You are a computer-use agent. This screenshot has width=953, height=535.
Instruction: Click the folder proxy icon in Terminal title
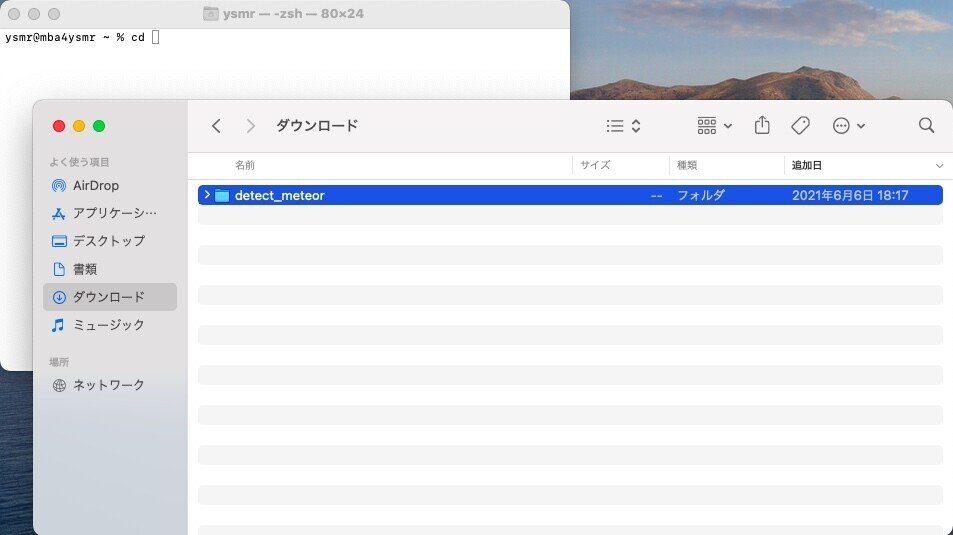tap(210, 13)
